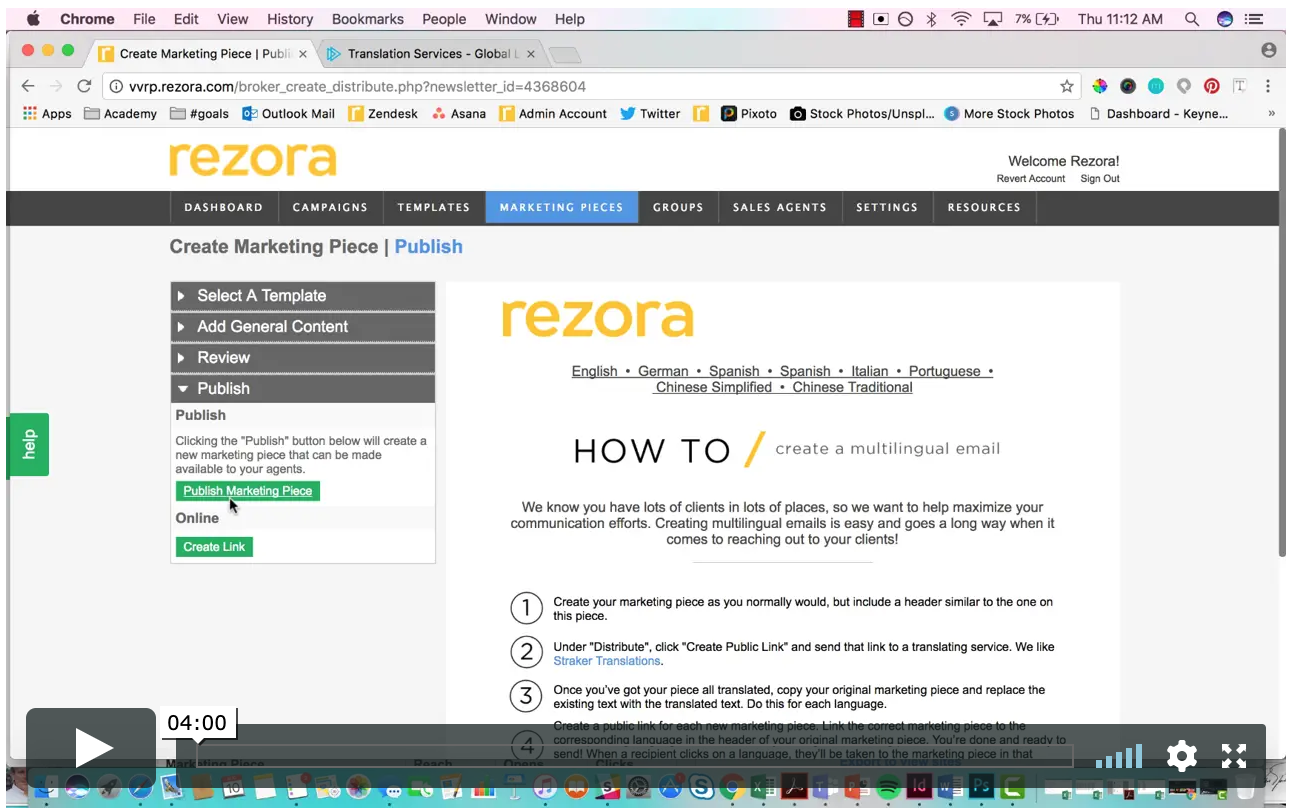Open the Sales Agents nav tab
Image resolution: width=1292 pixels, height=812 pixels.
[x=780, y=207]
